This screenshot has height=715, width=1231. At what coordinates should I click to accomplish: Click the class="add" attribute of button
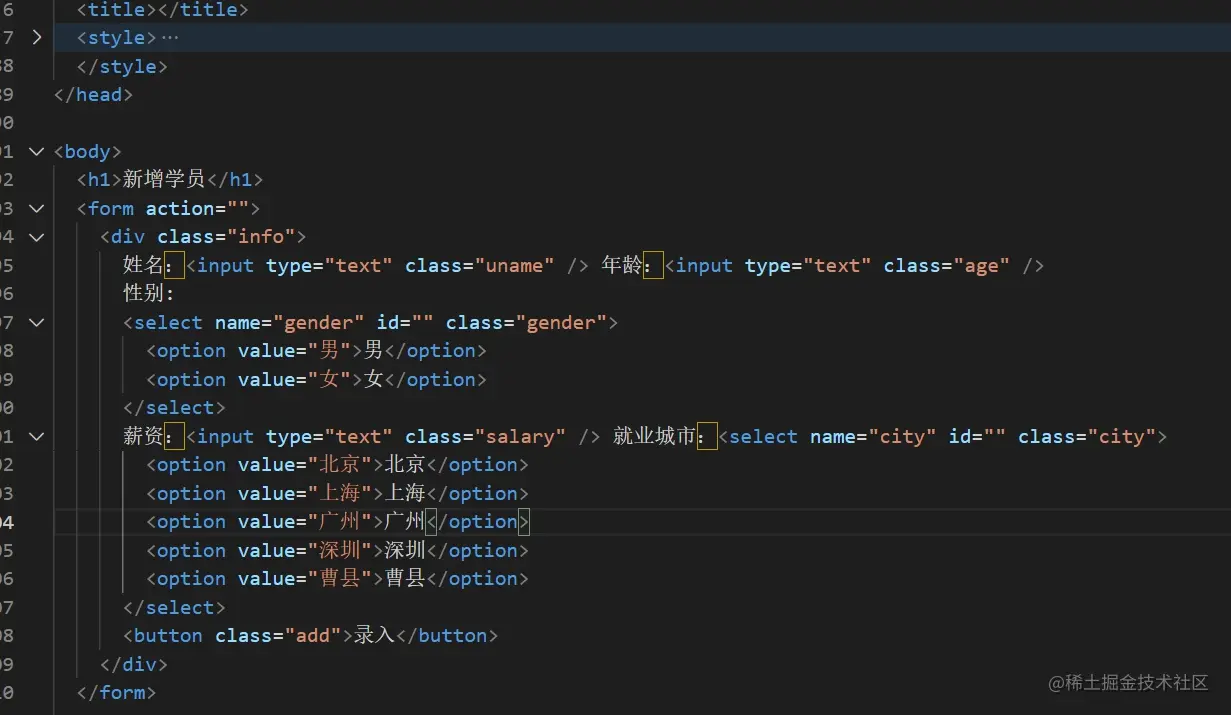point(279,636)
